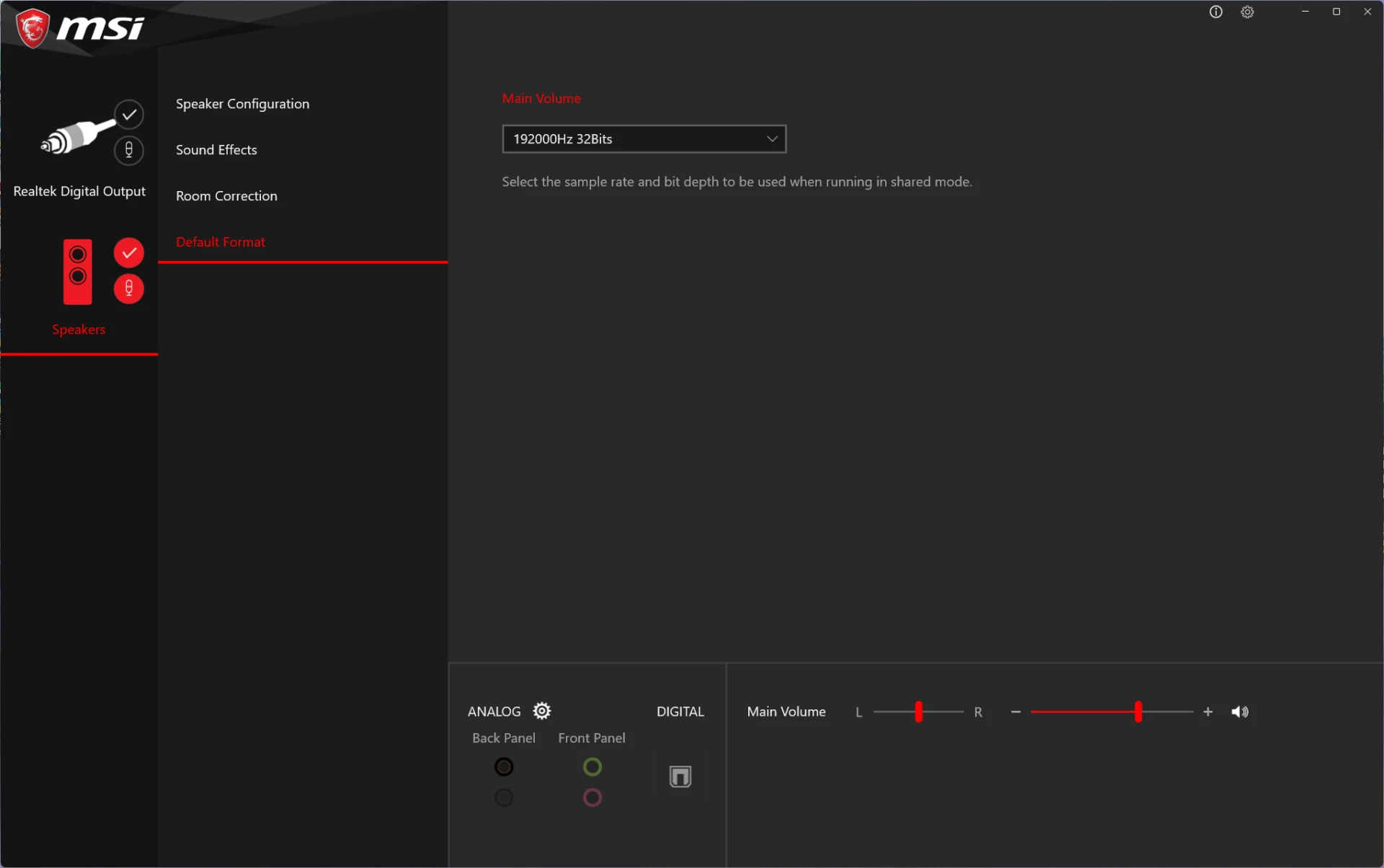Click the dim lower Back Panel jack

click(504, 797)
